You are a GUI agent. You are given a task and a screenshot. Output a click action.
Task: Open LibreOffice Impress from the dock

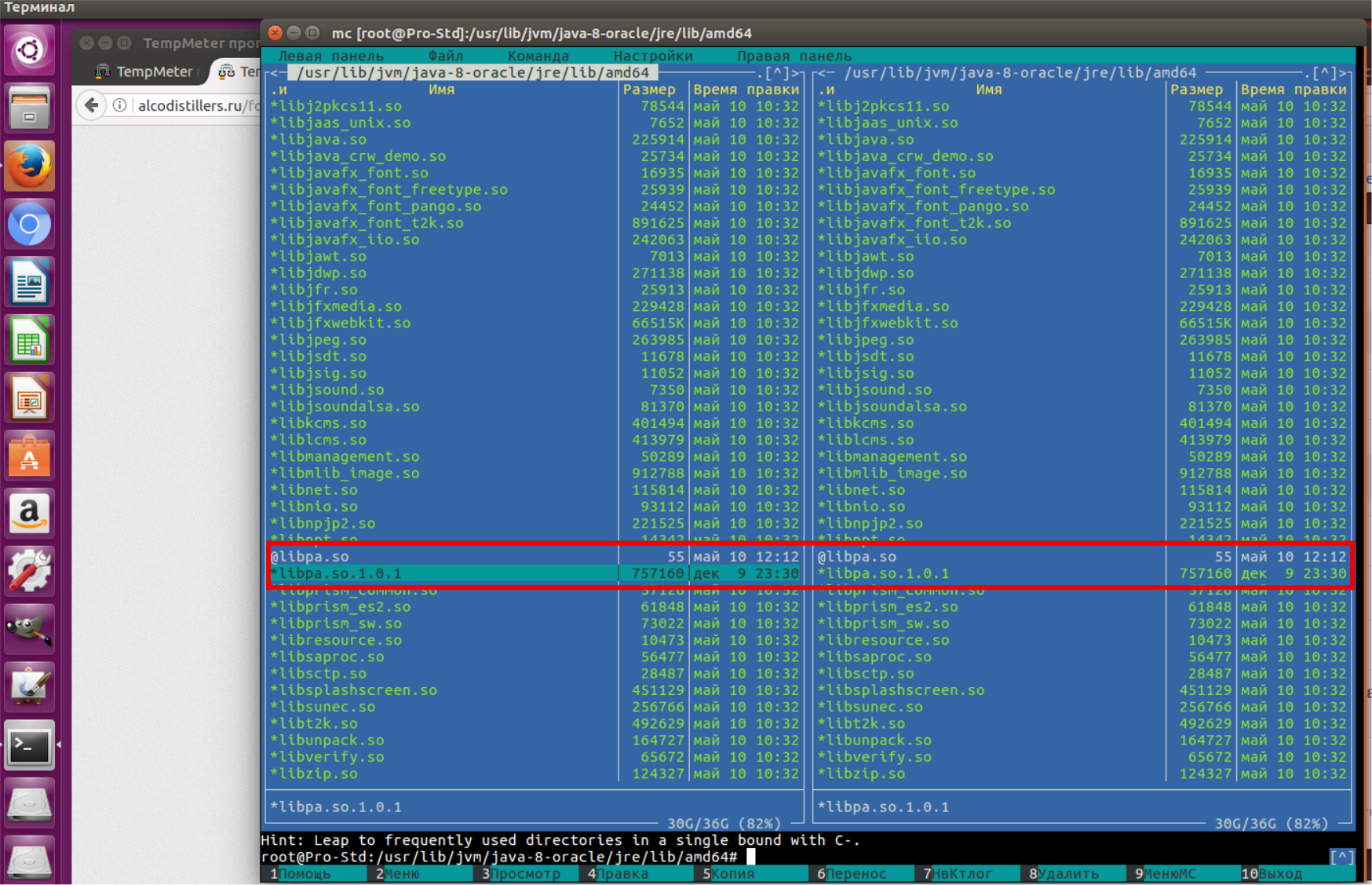click(29, 397)
